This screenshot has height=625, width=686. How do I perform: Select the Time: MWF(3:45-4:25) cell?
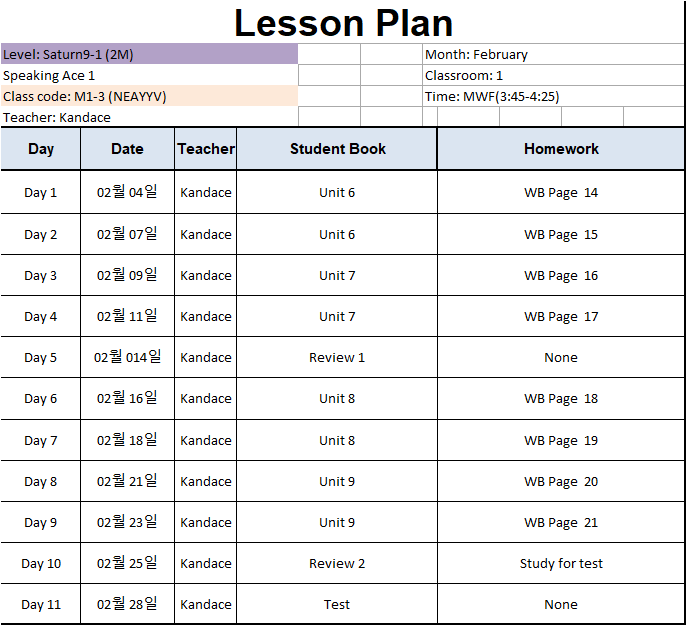click(553, 96)
